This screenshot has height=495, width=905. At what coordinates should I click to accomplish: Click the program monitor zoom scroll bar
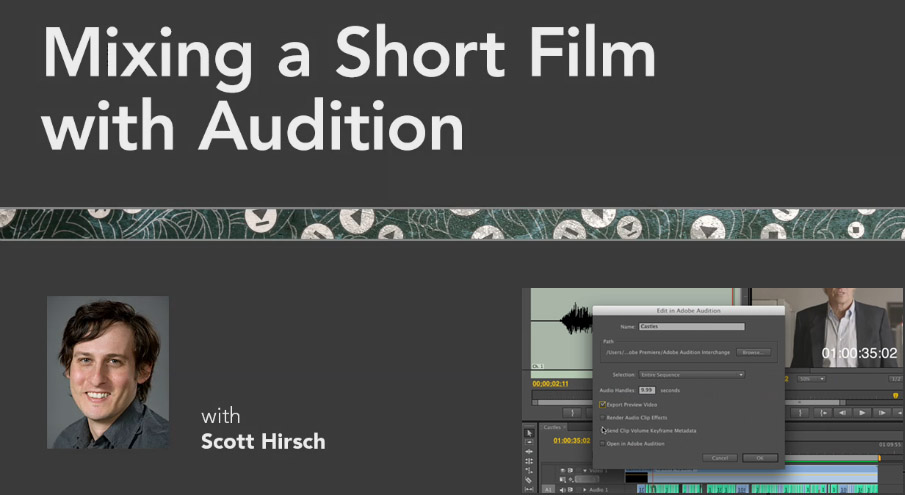tap(815, 402)
